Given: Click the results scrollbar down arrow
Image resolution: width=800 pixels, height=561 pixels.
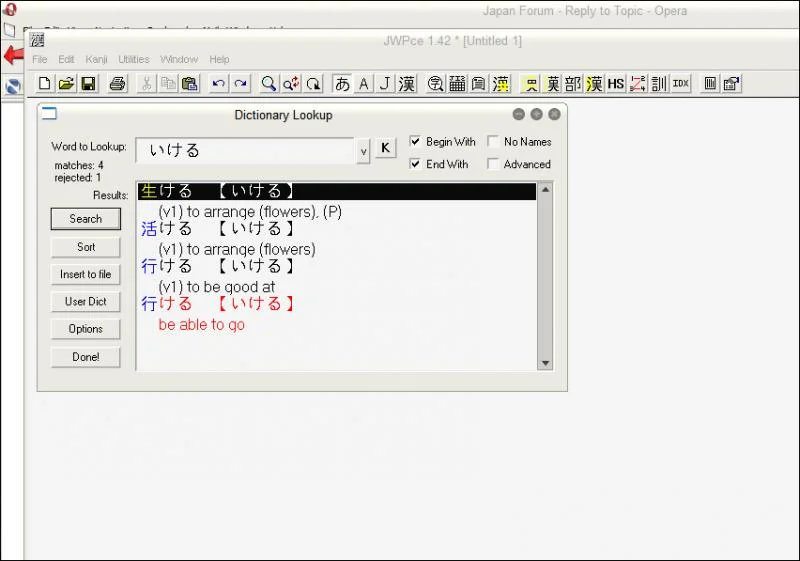Looking at the screenshot, I should tap(545, 363).
